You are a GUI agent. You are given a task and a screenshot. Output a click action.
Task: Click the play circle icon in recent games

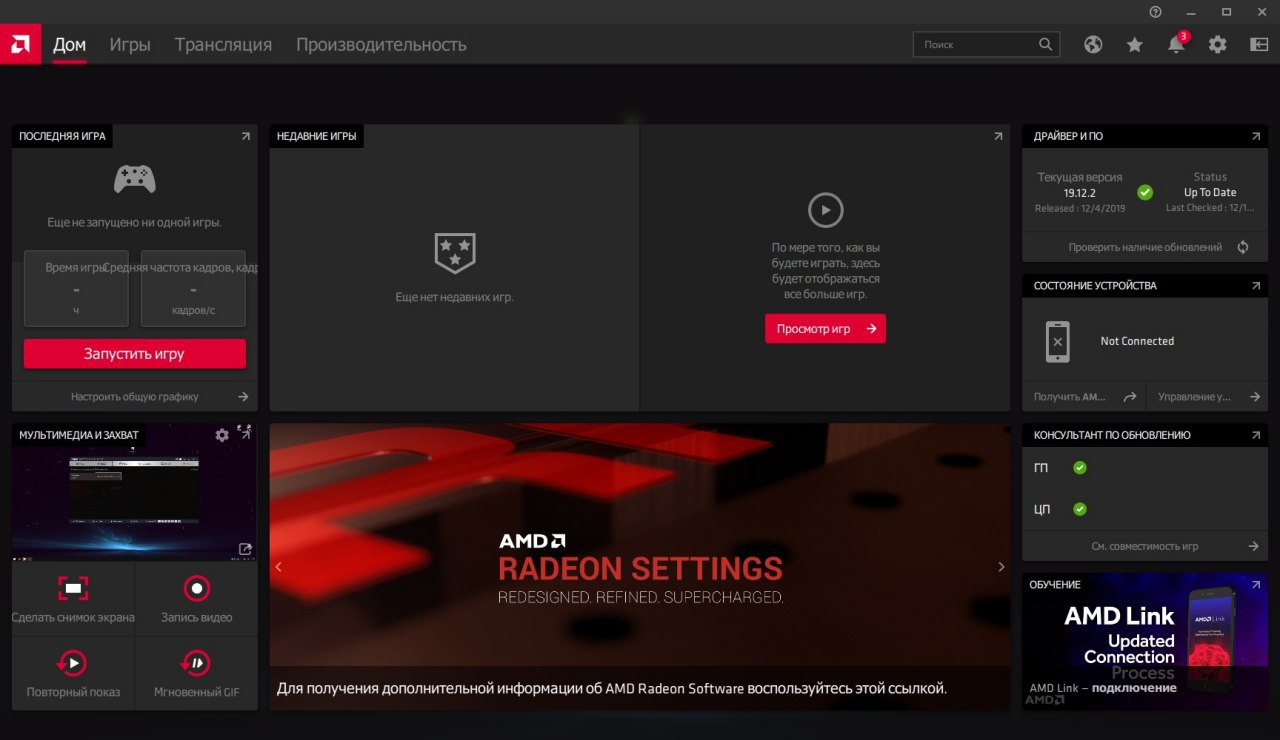click(825, 210)
